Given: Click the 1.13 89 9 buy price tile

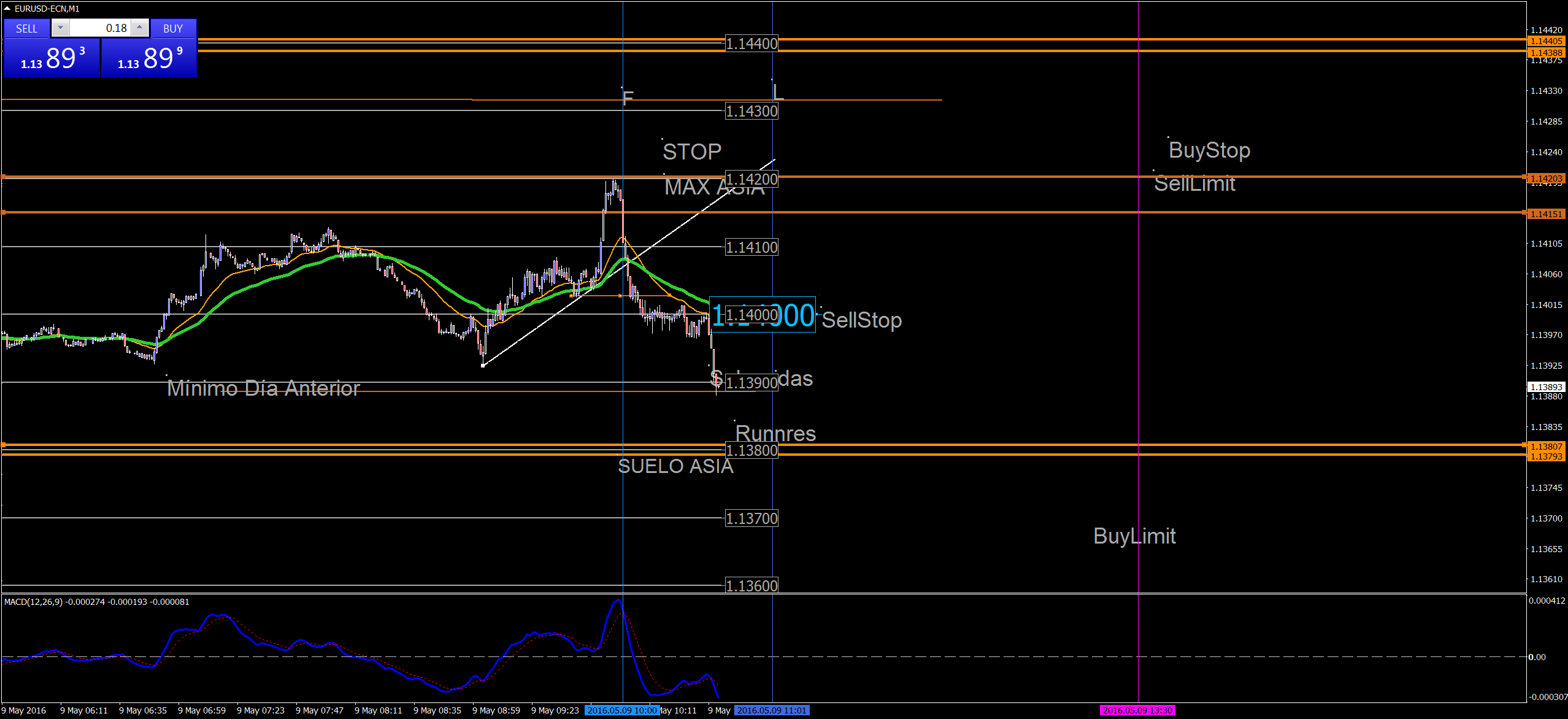Looking at the screenshot, I should tap(149, 58).
